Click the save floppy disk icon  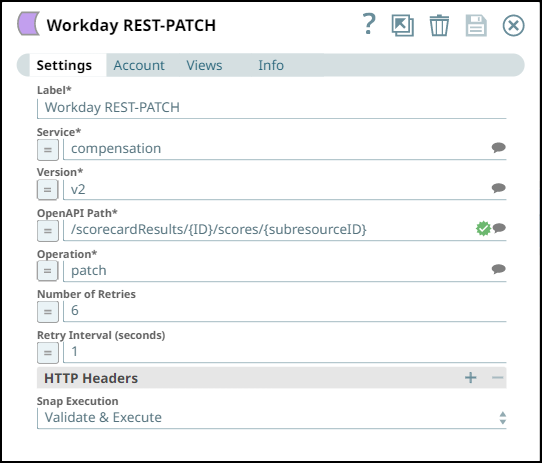pyautogui.click(x=476, y=25)
